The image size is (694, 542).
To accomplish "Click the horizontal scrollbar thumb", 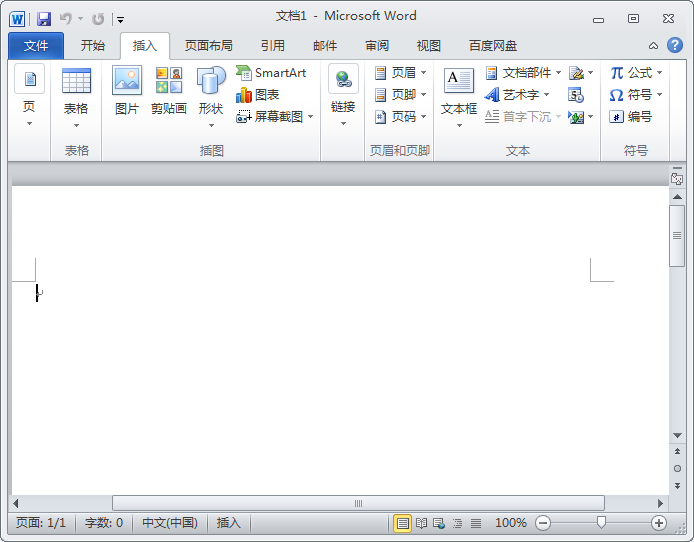I will 359,503.
